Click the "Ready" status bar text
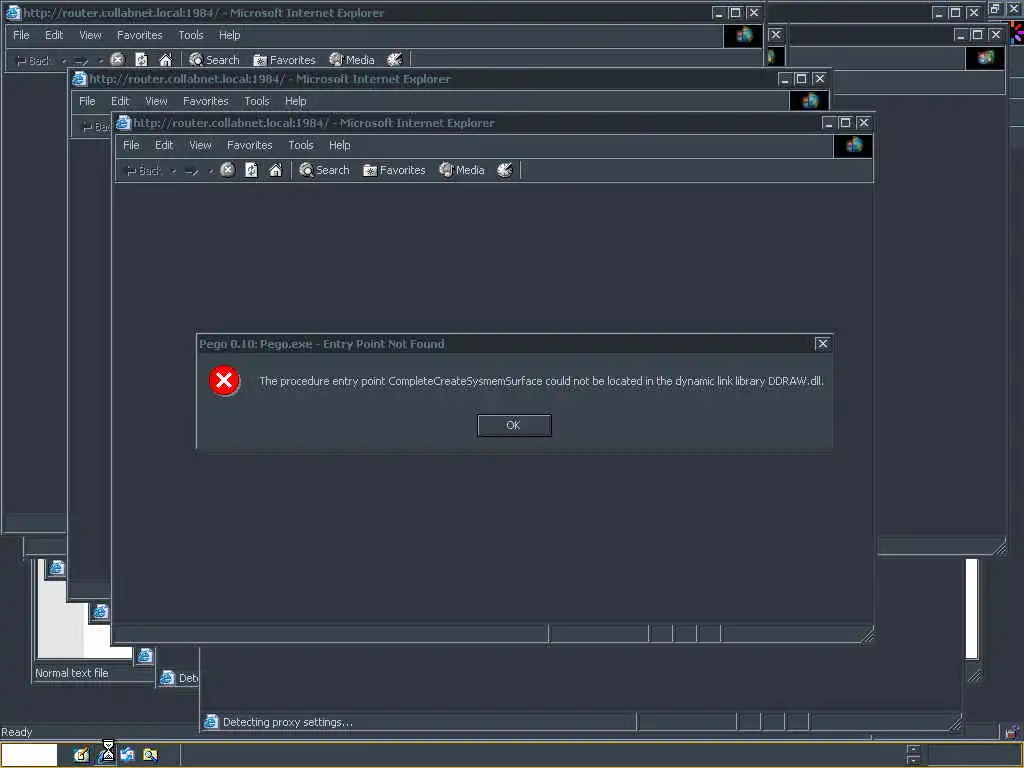 17,732
